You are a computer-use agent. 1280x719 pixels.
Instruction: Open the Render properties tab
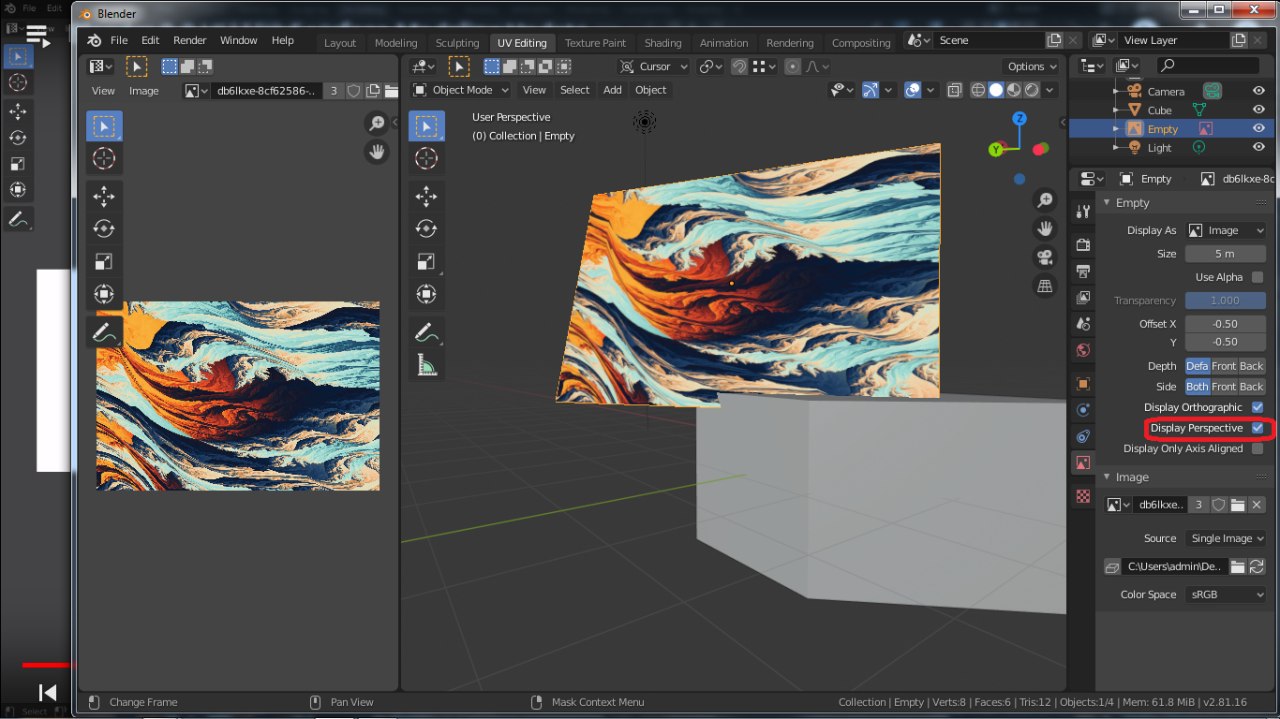(1083, 244)
